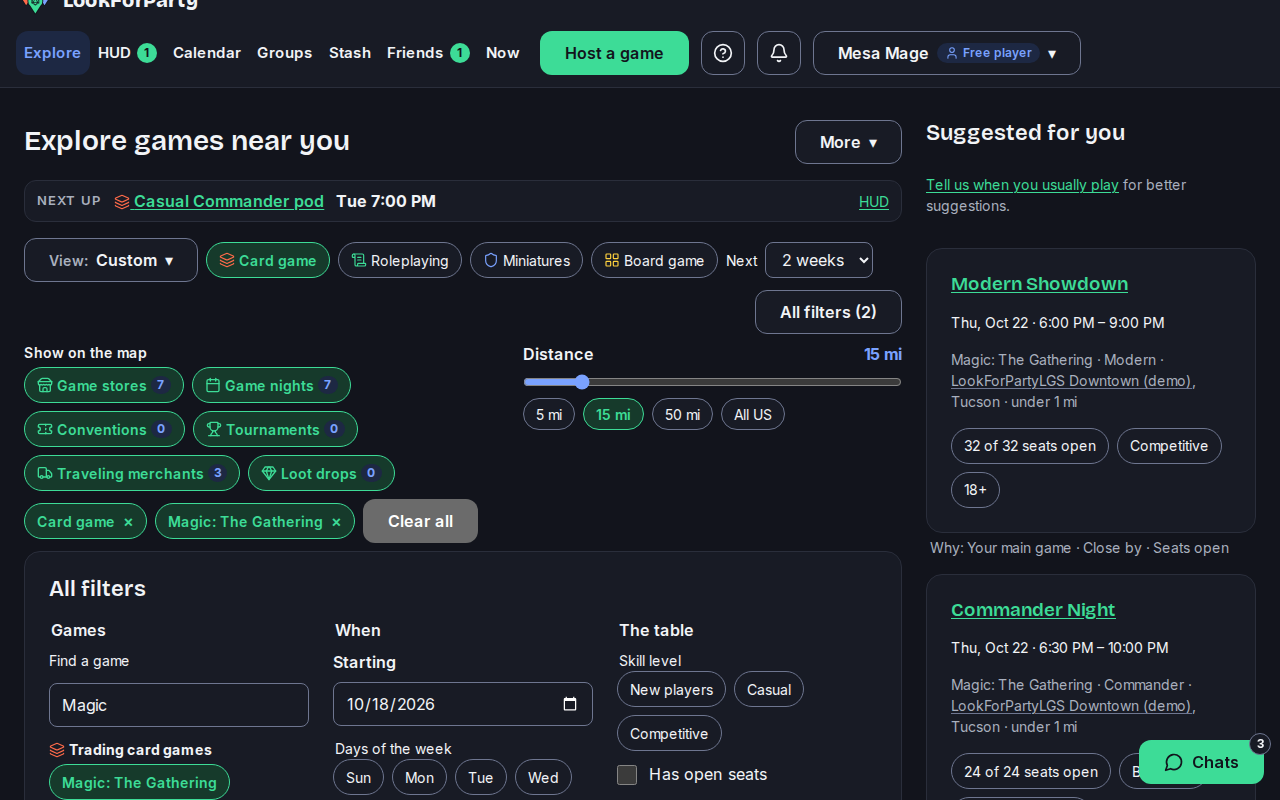Click the Find a game input field

point(179,705)
